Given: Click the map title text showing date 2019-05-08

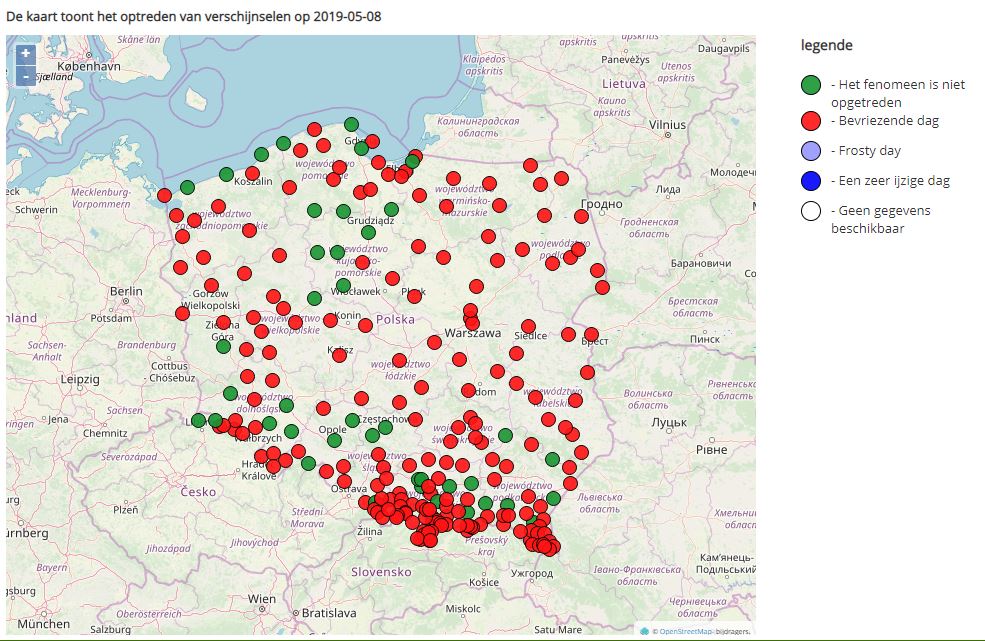Looking at the screenshot, I should click(x=193, y=16).
